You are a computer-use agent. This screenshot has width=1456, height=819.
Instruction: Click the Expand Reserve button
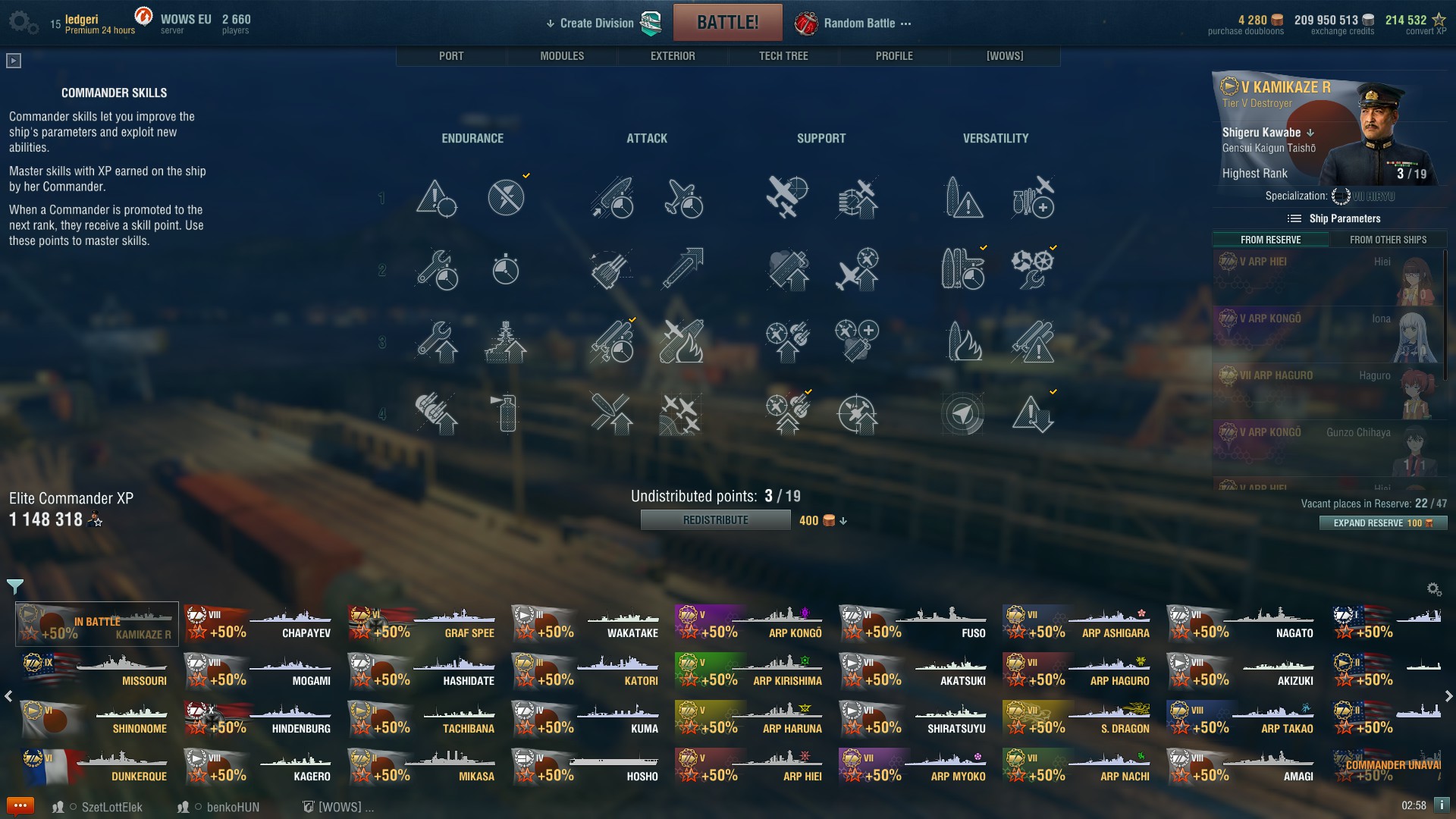coord(1383,523)
